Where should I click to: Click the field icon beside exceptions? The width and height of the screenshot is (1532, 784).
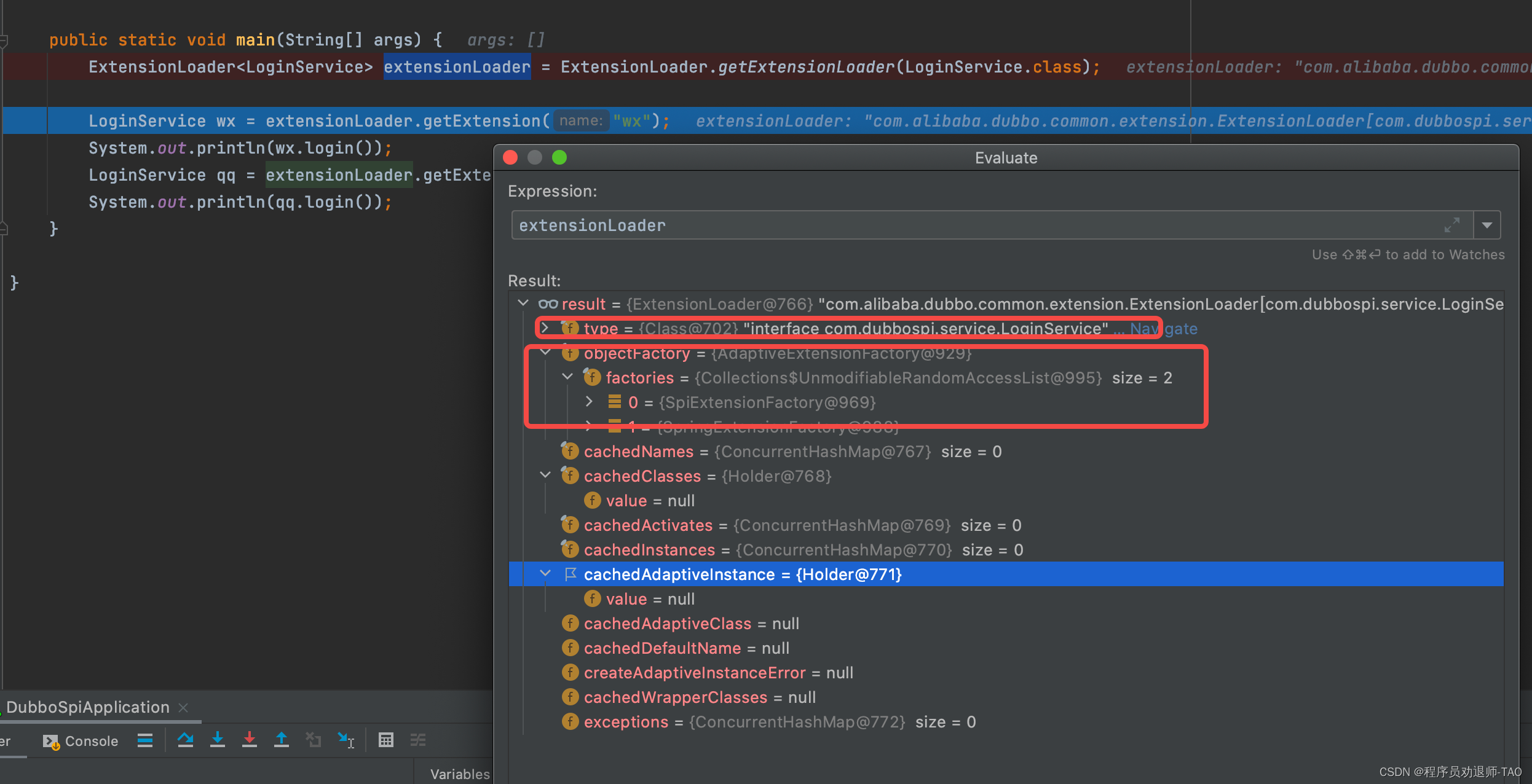(x=570, y=721)
